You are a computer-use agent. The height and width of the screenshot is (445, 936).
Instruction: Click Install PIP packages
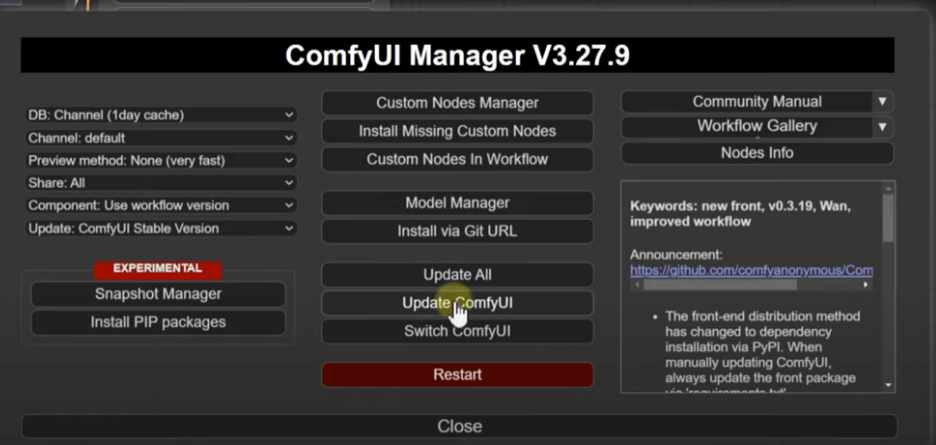(x=158, y=322)
